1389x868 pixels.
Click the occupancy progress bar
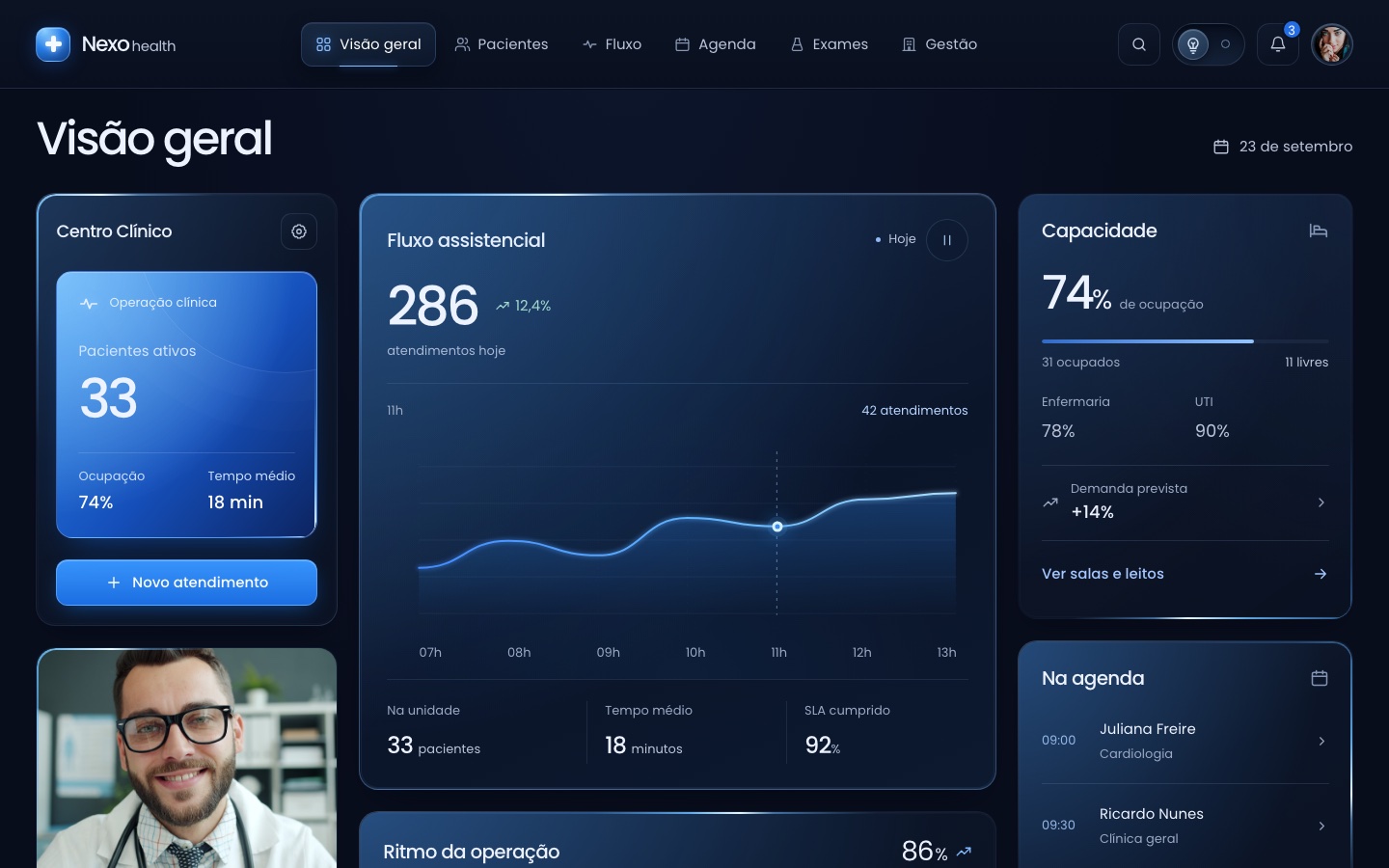pos(1185,341)
